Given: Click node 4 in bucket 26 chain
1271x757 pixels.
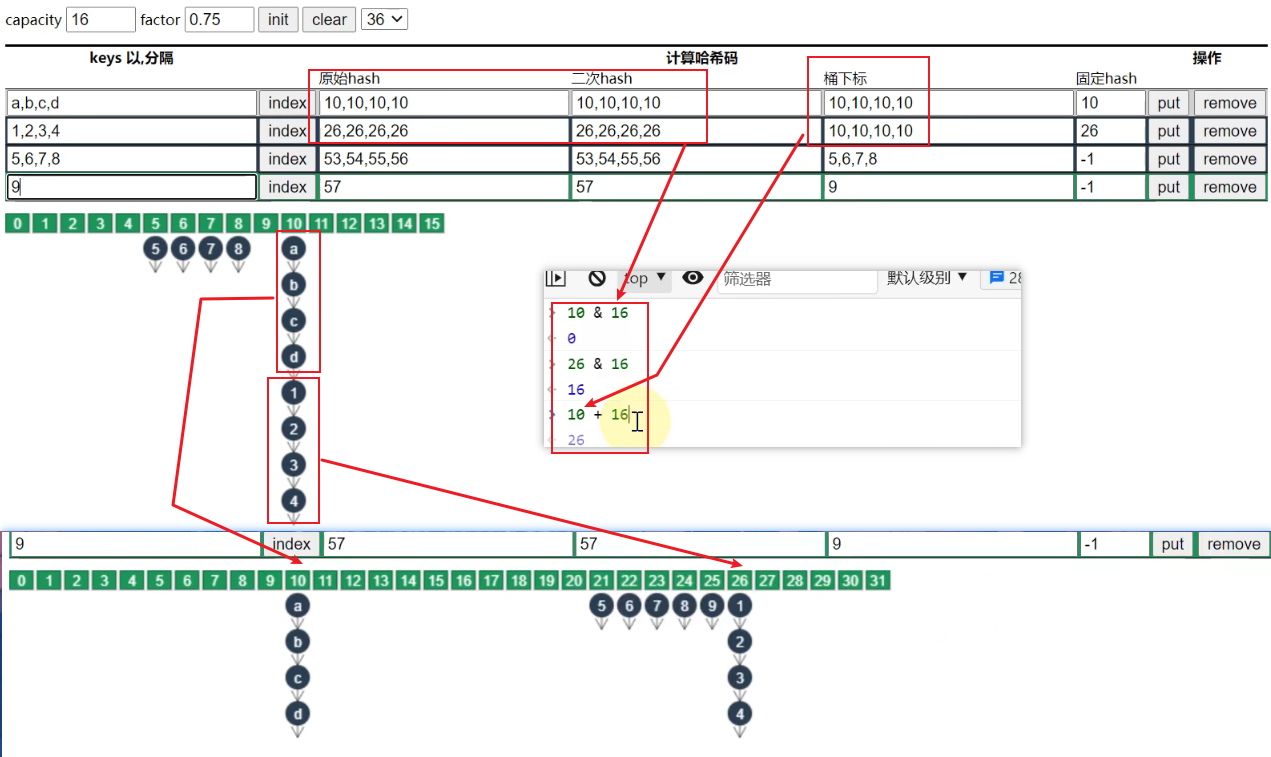Looking at the screenshot, I should [739, 714].
